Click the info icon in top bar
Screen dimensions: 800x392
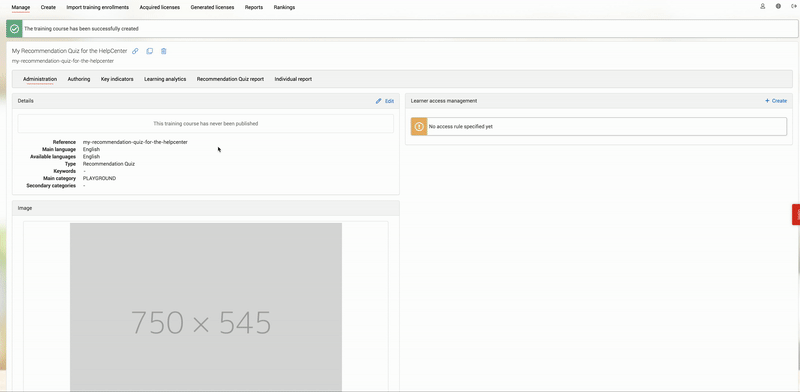click(778, 7)
